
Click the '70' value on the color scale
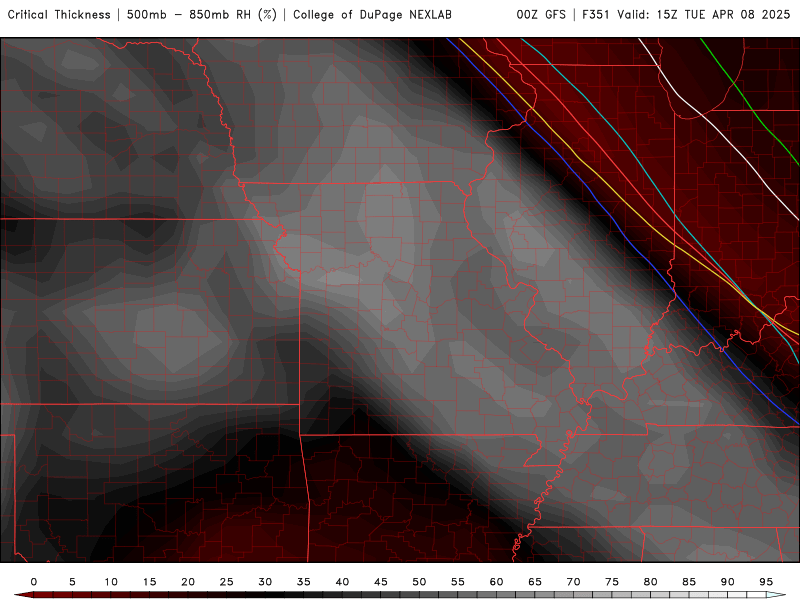573,582
